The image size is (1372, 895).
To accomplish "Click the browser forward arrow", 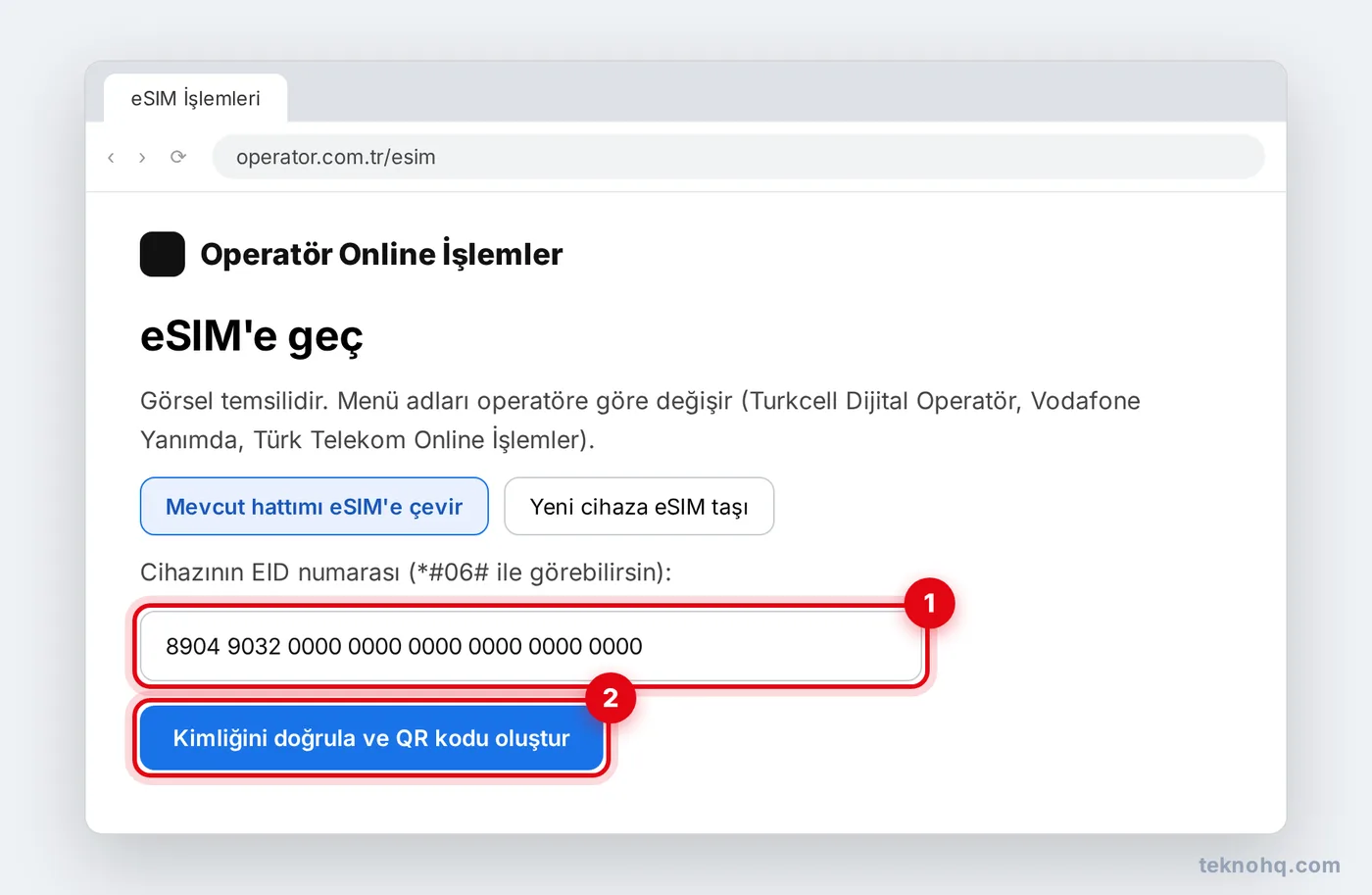I will pos(142,157).
